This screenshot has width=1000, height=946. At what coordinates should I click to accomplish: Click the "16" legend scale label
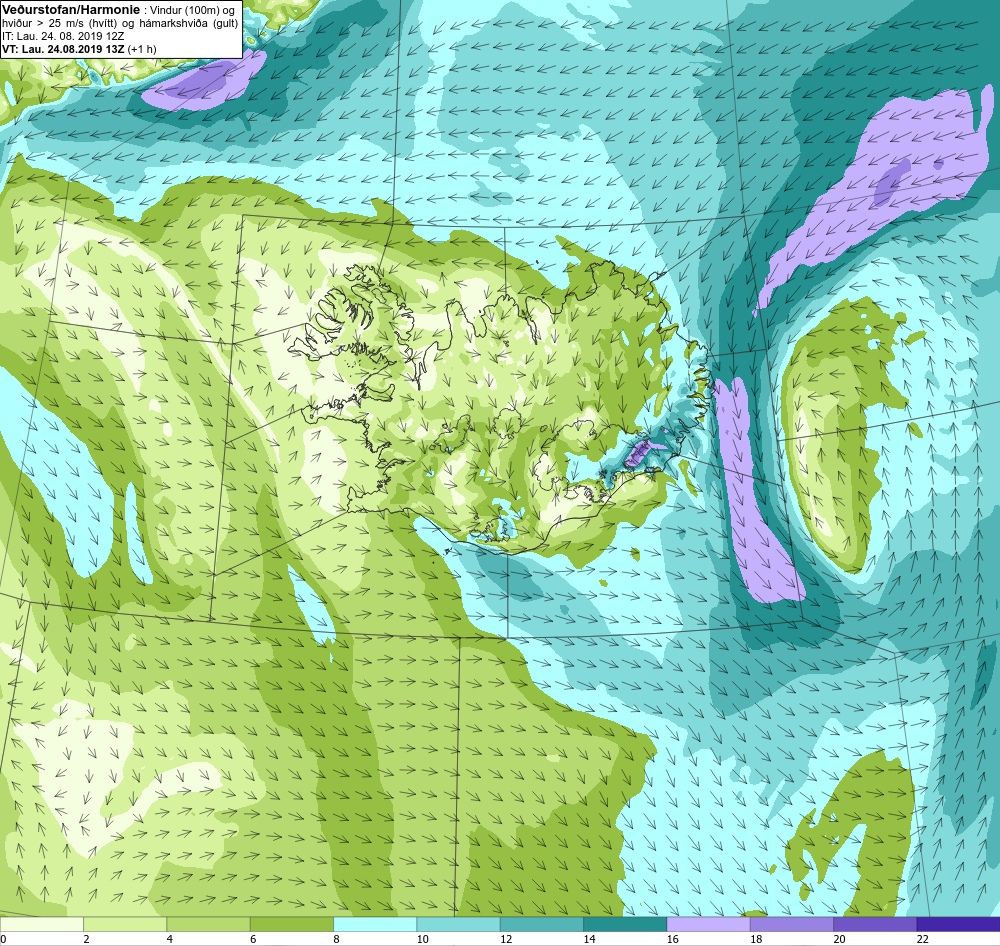pyautogui.click(x=672, y=939)
